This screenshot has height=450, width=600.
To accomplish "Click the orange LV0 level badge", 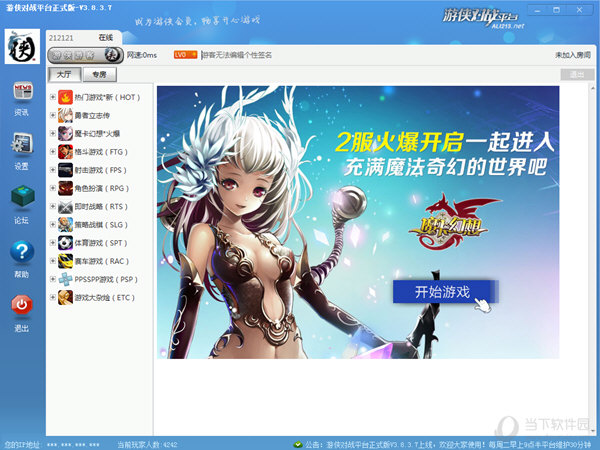I will tap(186, 55).
